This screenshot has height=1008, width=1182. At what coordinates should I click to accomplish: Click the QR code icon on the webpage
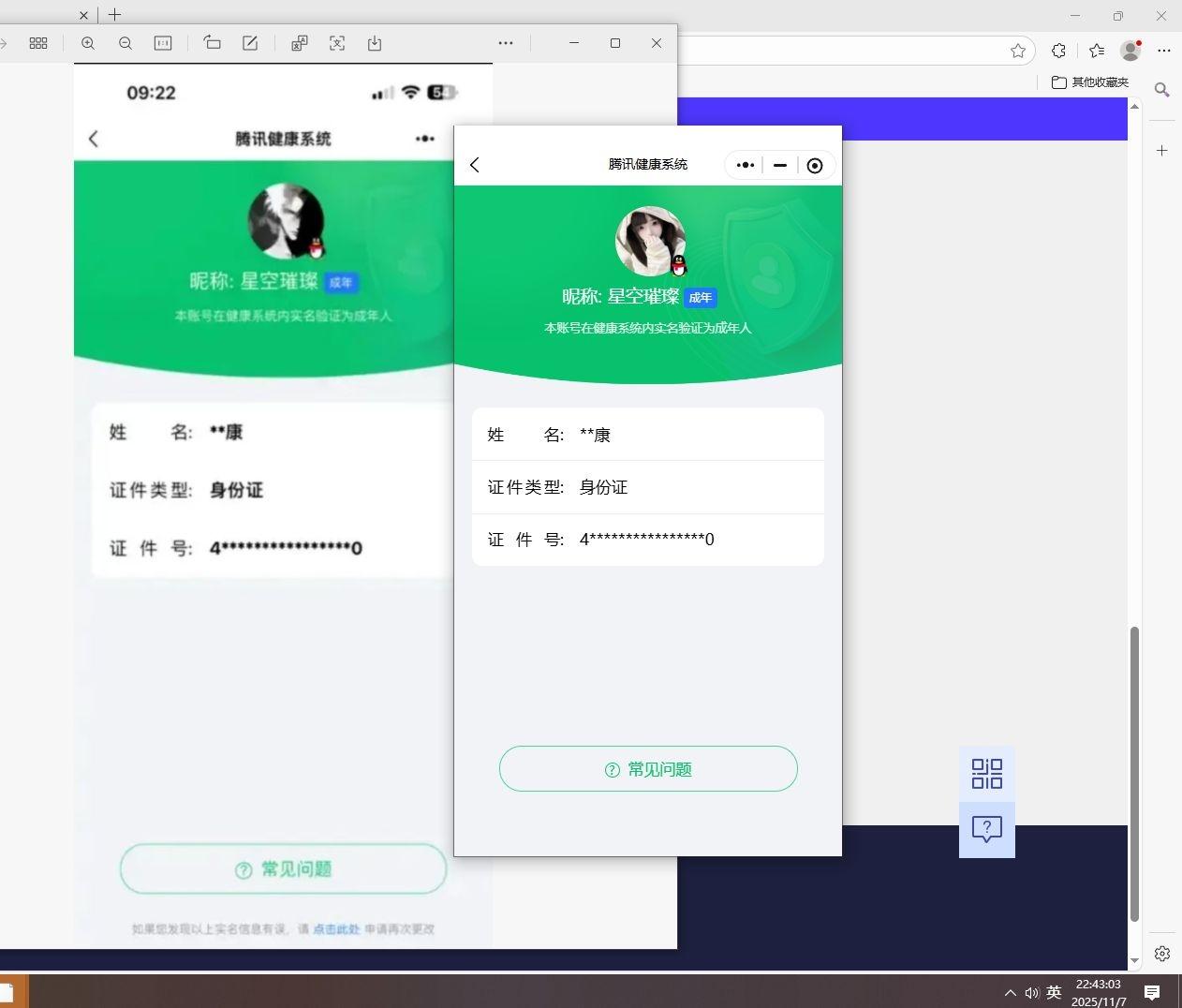coord(986,773)
